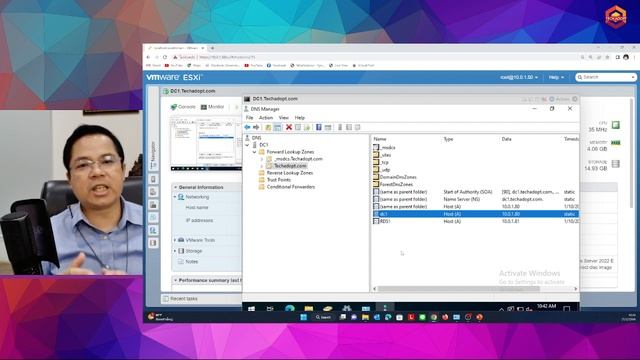Click the Properties icon after the red X
Image resolution: width=640 pixels, height=360 pixels.
click(298, 127)
